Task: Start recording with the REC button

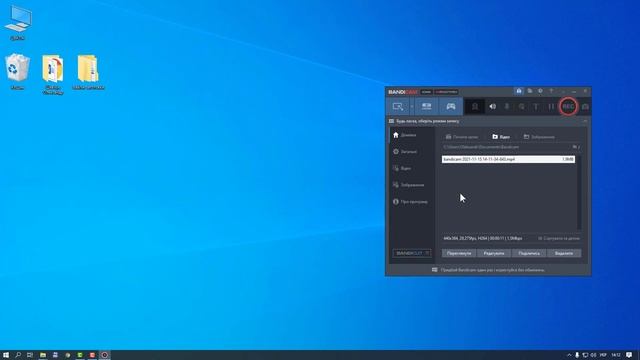Action: pyautogui.click(x=568, y=107)
